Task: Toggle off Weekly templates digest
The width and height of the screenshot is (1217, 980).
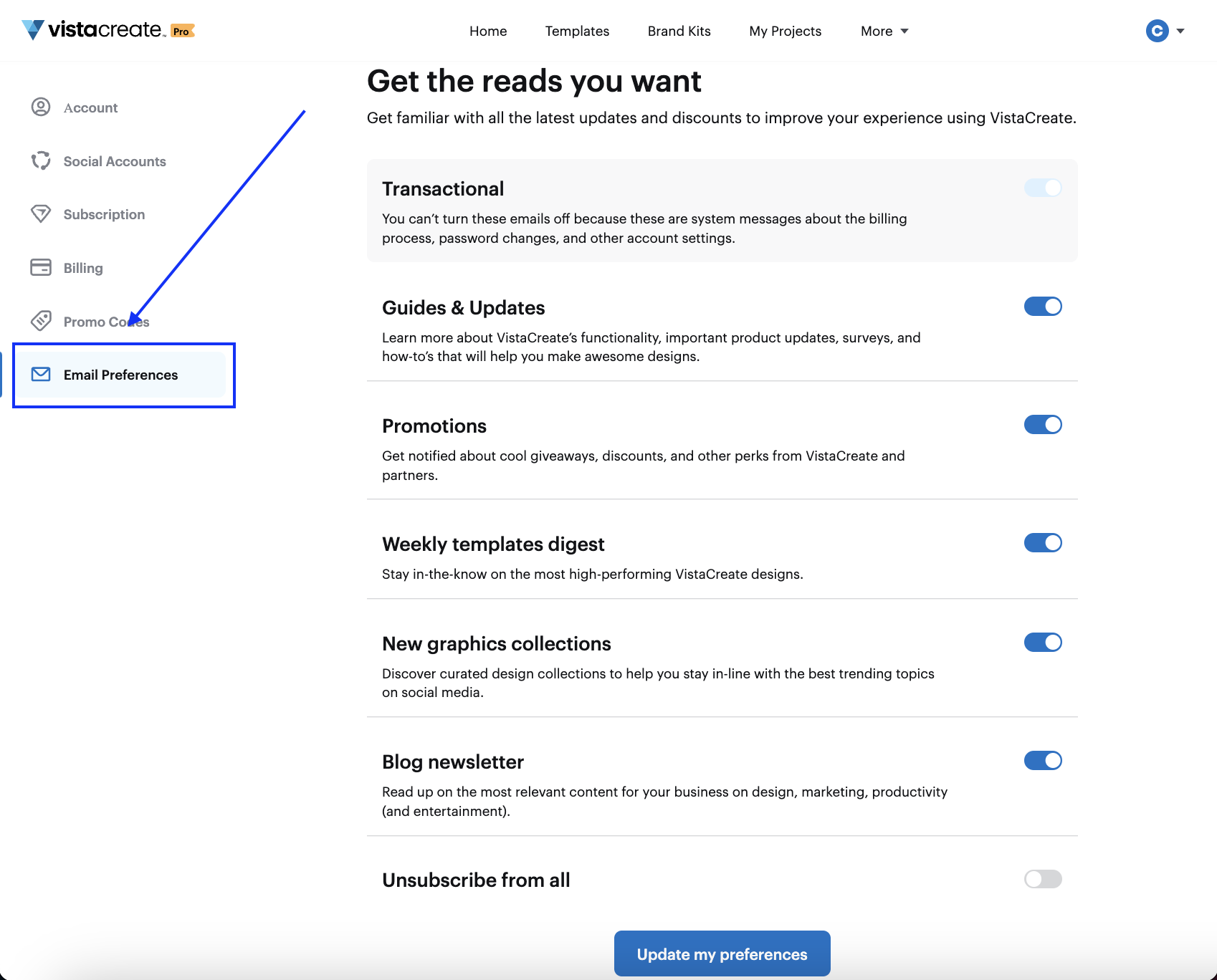Action: pyautogui.click(x=1043, y=543)
